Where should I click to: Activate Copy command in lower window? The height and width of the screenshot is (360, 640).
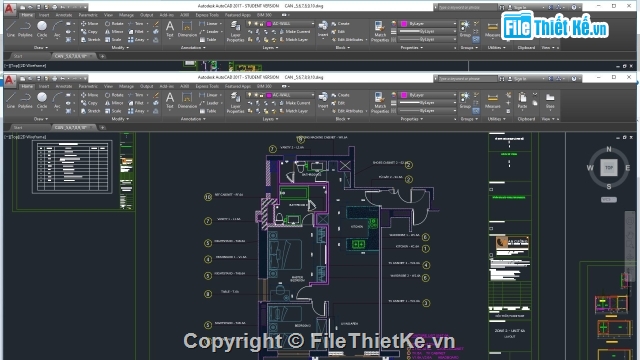(89, 103)
